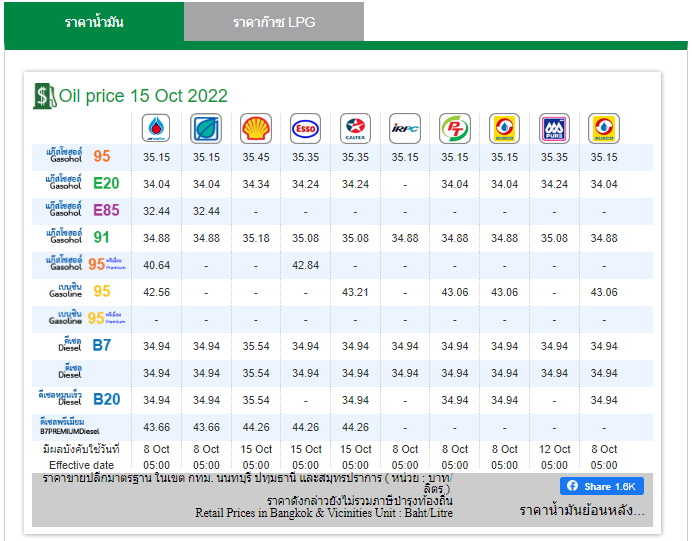
Task: Select Shell Diesel B7 price 35.54
Action: click(256, 346)
